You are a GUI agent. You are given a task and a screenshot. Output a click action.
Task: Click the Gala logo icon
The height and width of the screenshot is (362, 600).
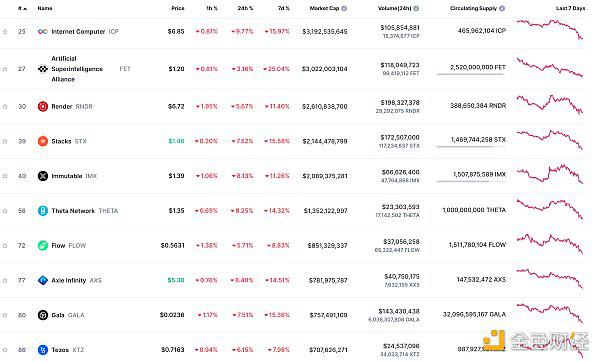click(42, 315)
